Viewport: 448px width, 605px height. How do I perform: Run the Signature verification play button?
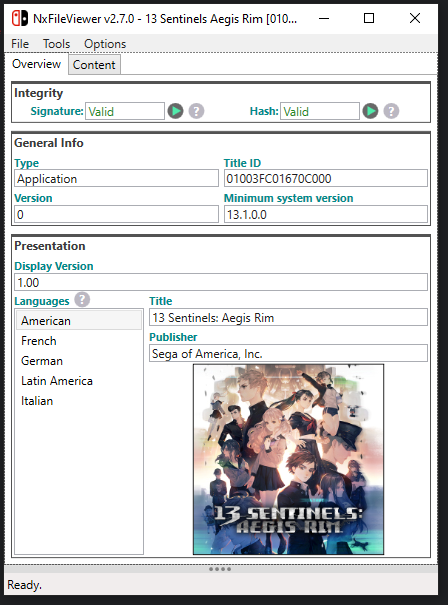[x=176, y=111]
